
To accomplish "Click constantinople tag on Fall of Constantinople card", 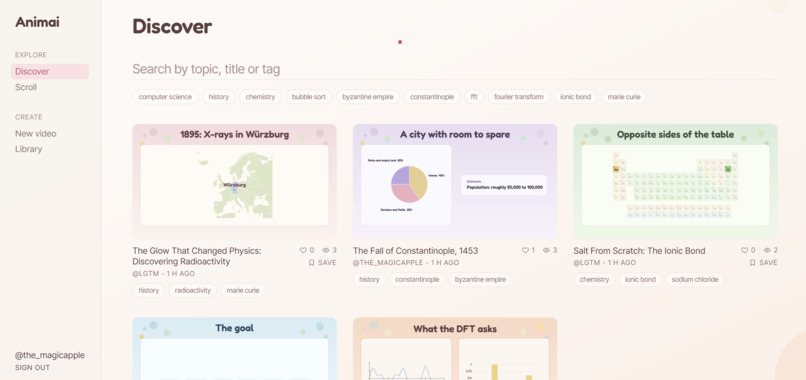I will click(x=417, y=280).
